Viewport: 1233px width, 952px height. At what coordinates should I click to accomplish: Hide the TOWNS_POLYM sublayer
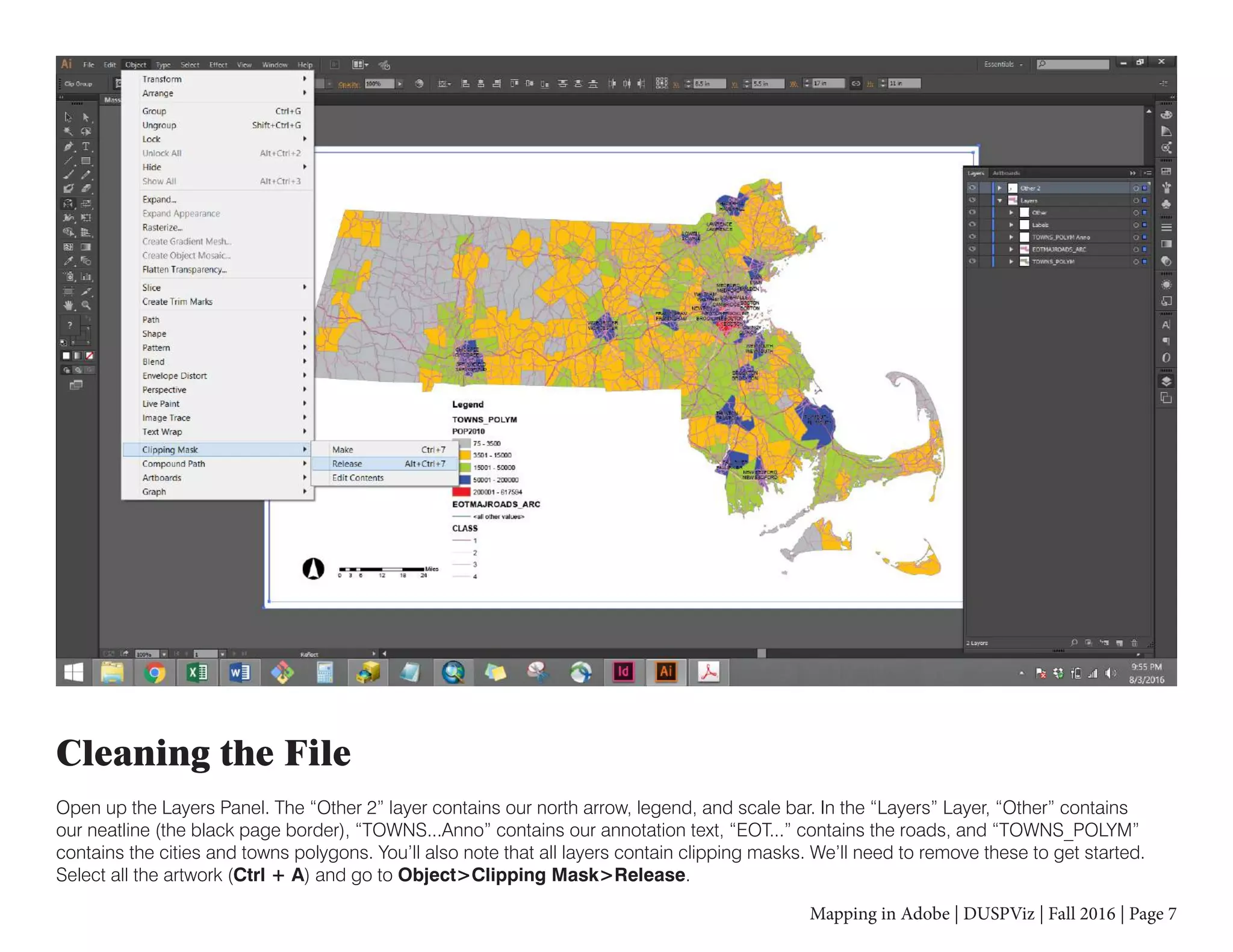coord(972,261)
